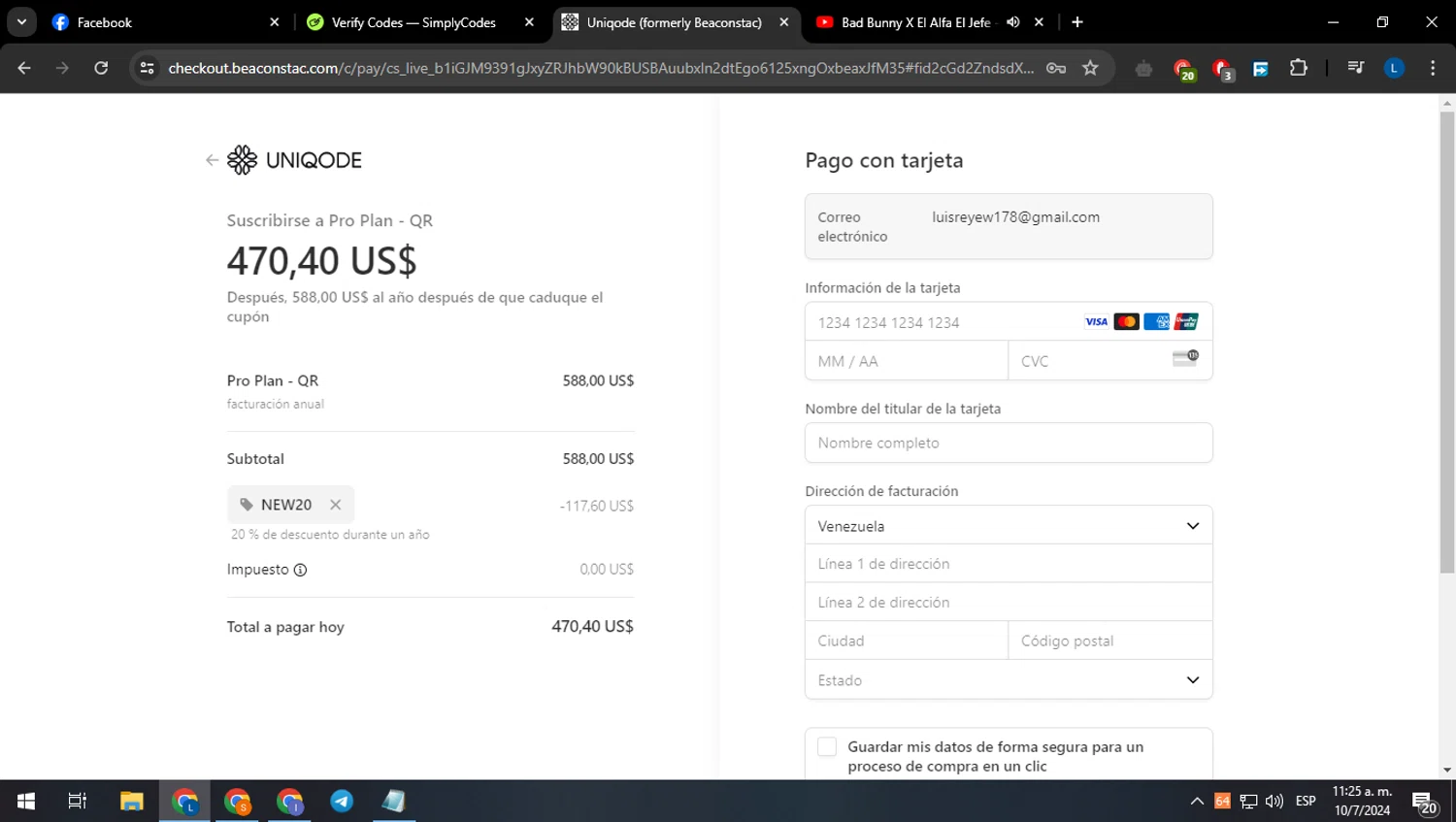
Task: Open Task View on the taskbar
Action: tap(78, 801)
